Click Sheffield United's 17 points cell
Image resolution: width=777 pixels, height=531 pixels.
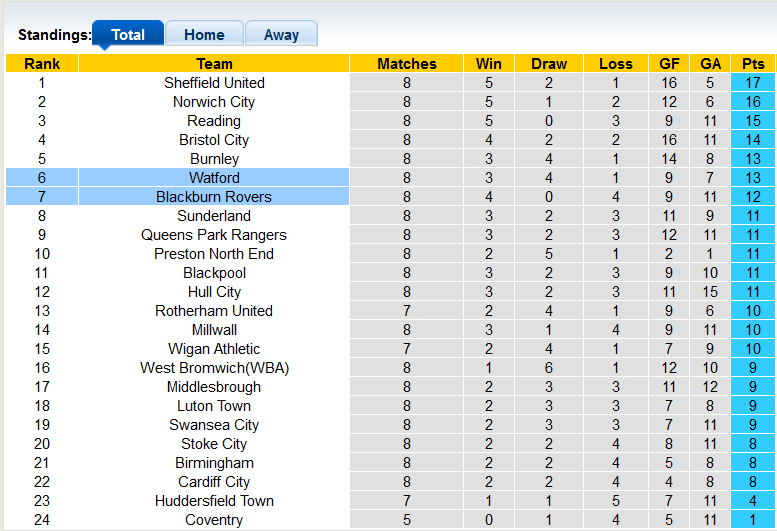753,83
